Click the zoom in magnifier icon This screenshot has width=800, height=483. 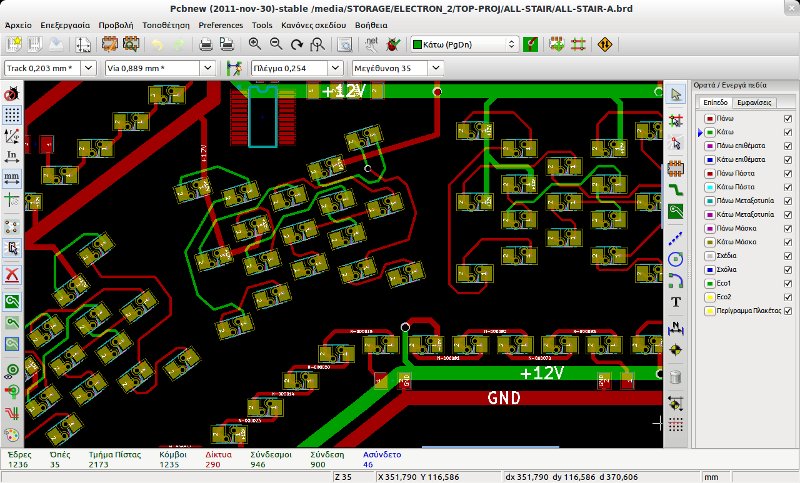[x=254, y=44]
